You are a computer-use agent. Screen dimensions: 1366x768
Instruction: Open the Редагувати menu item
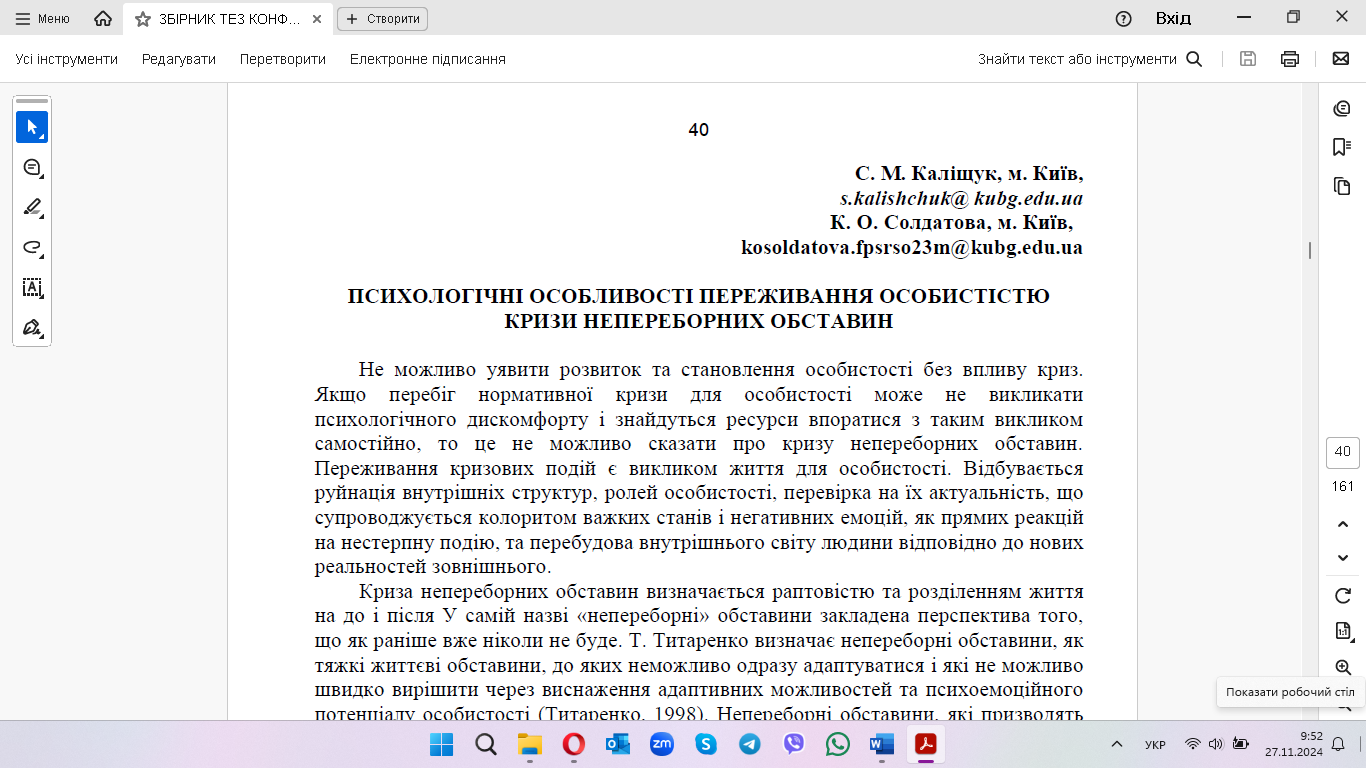click(178, 59)
